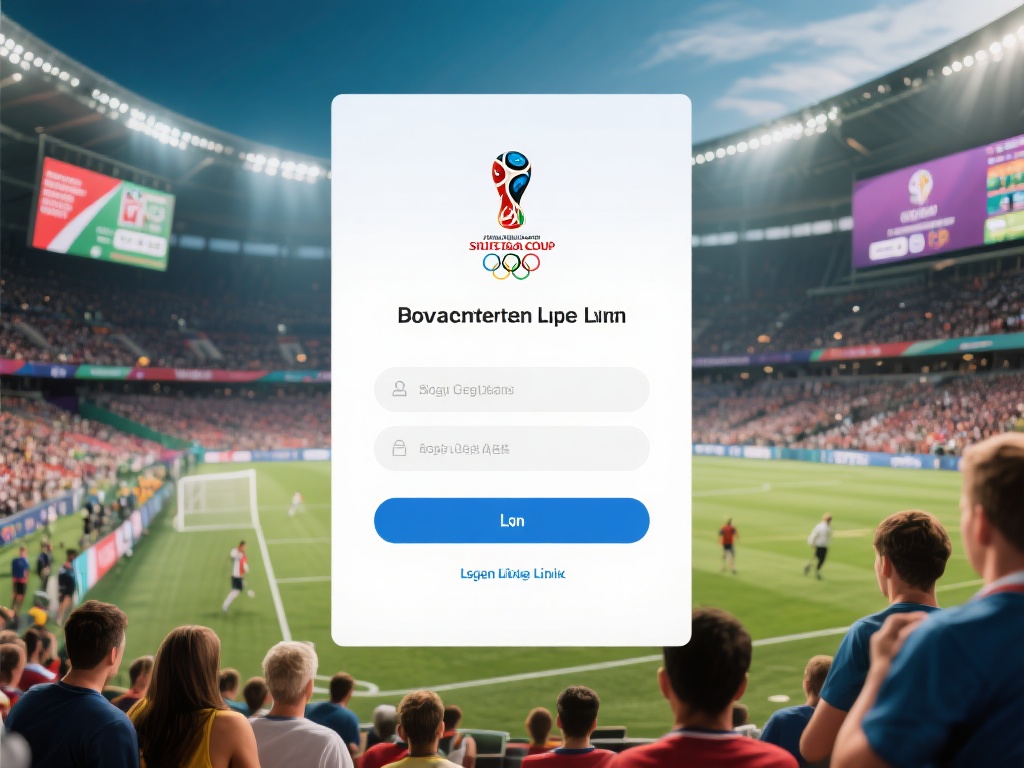The width and height of the screenshot is (1024, 768).
Task: Click the purple stadium scoreboard screen
Action: [x=938, y=202]
